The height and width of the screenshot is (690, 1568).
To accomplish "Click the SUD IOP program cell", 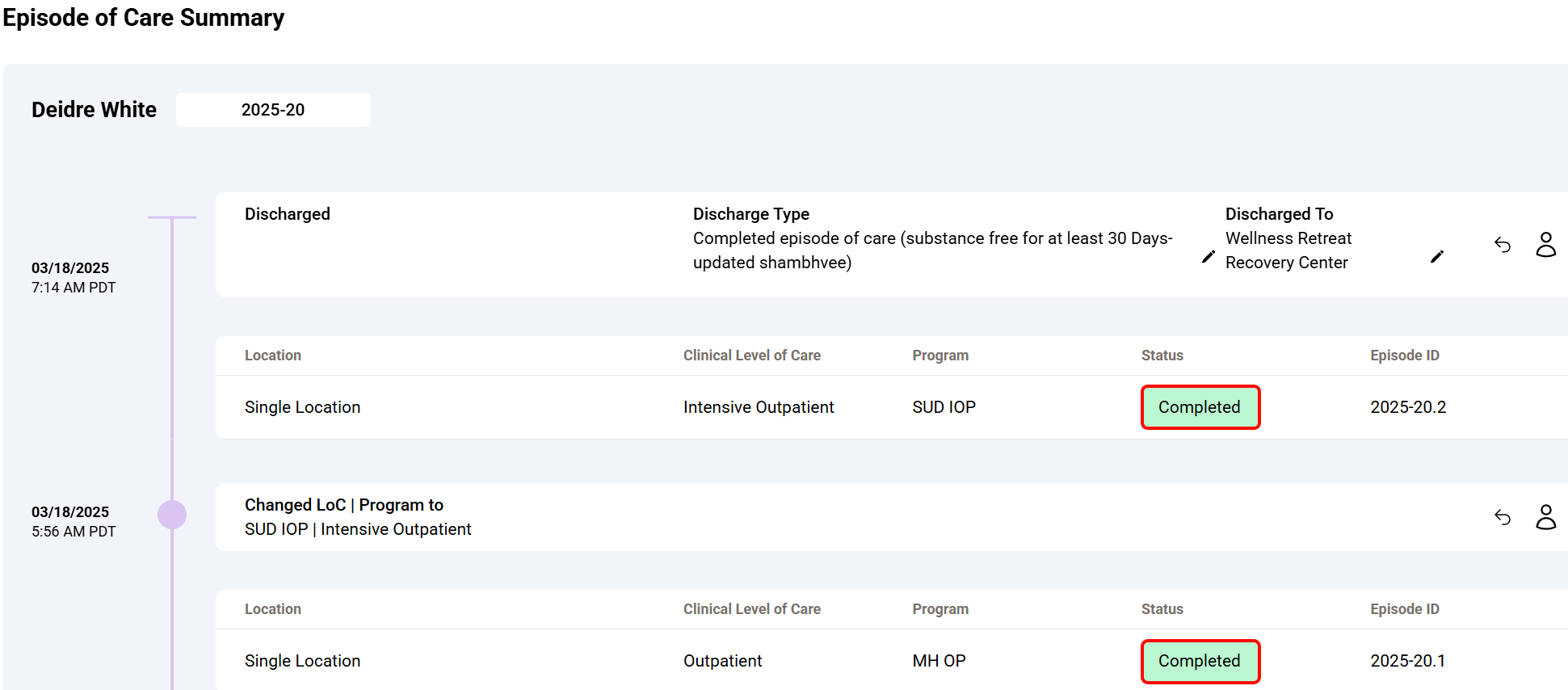I will point(944,407).
